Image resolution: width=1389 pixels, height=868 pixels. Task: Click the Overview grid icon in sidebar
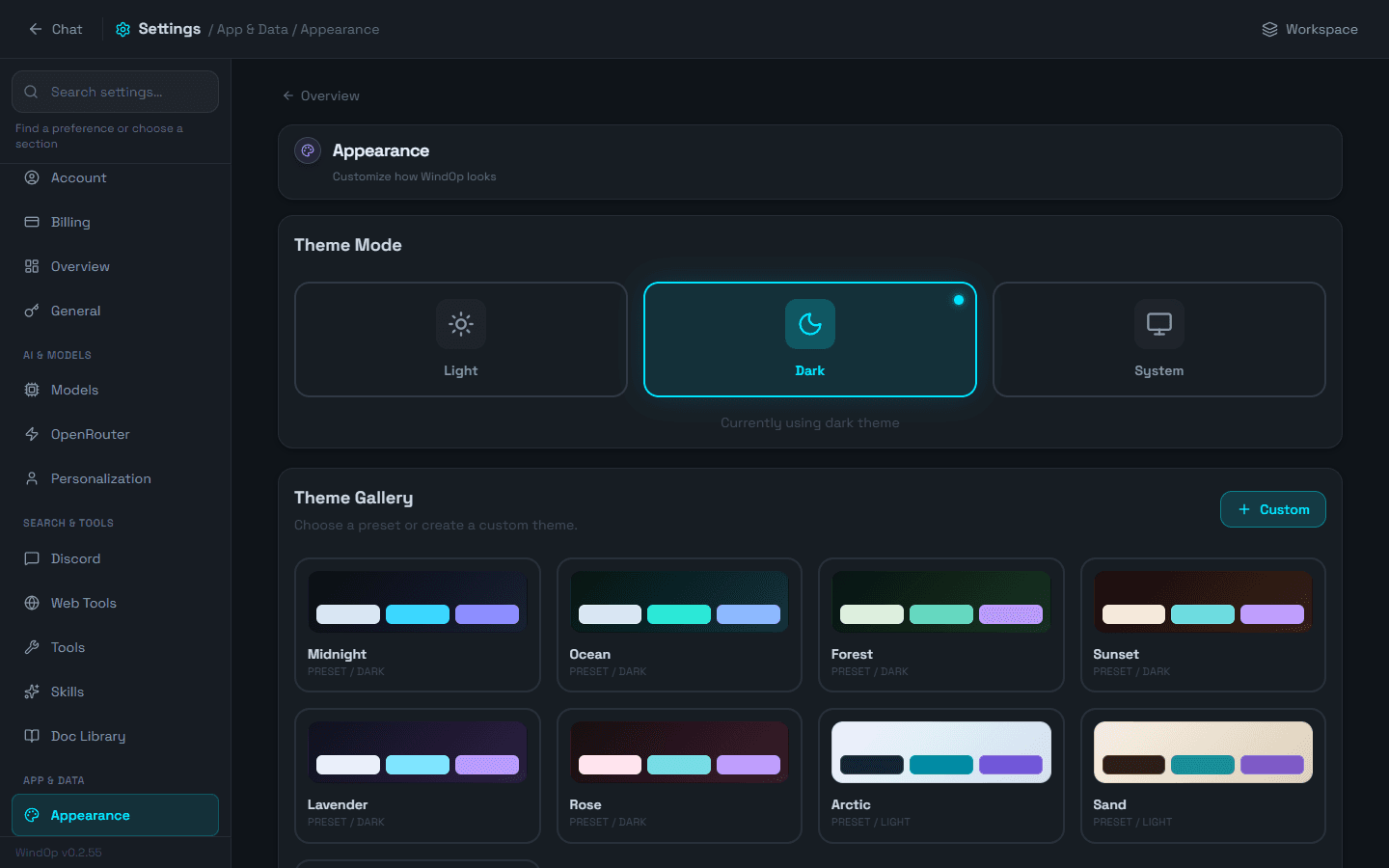[x=32, y=266]
